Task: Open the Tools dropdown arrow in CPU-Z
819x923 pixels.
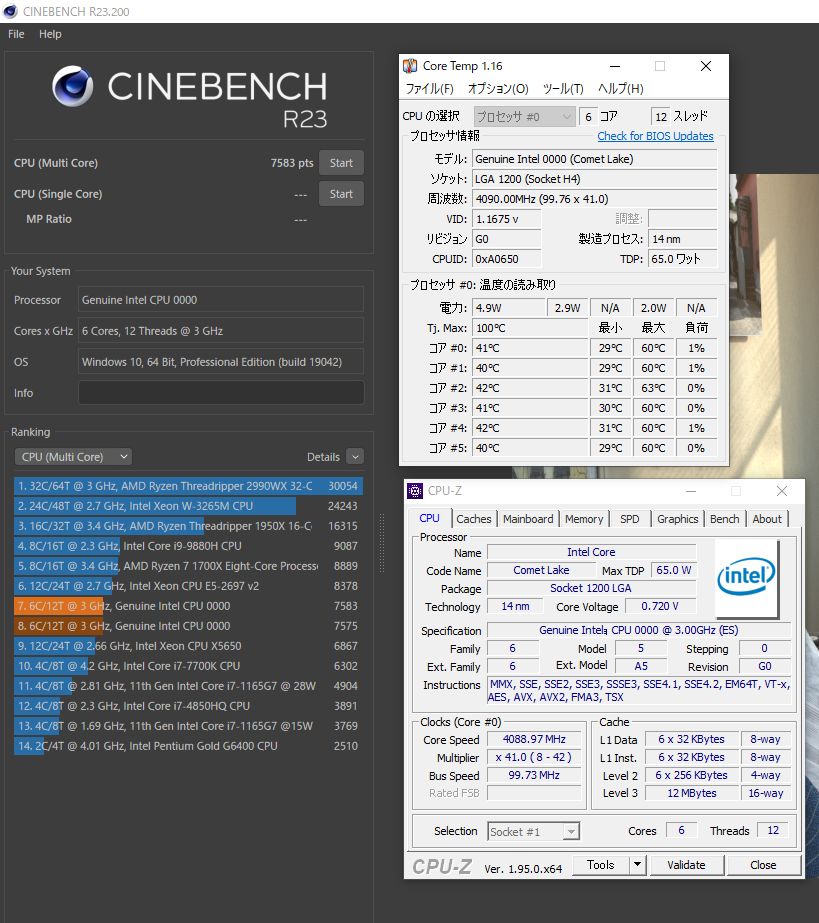Action: tap(638, 865)
